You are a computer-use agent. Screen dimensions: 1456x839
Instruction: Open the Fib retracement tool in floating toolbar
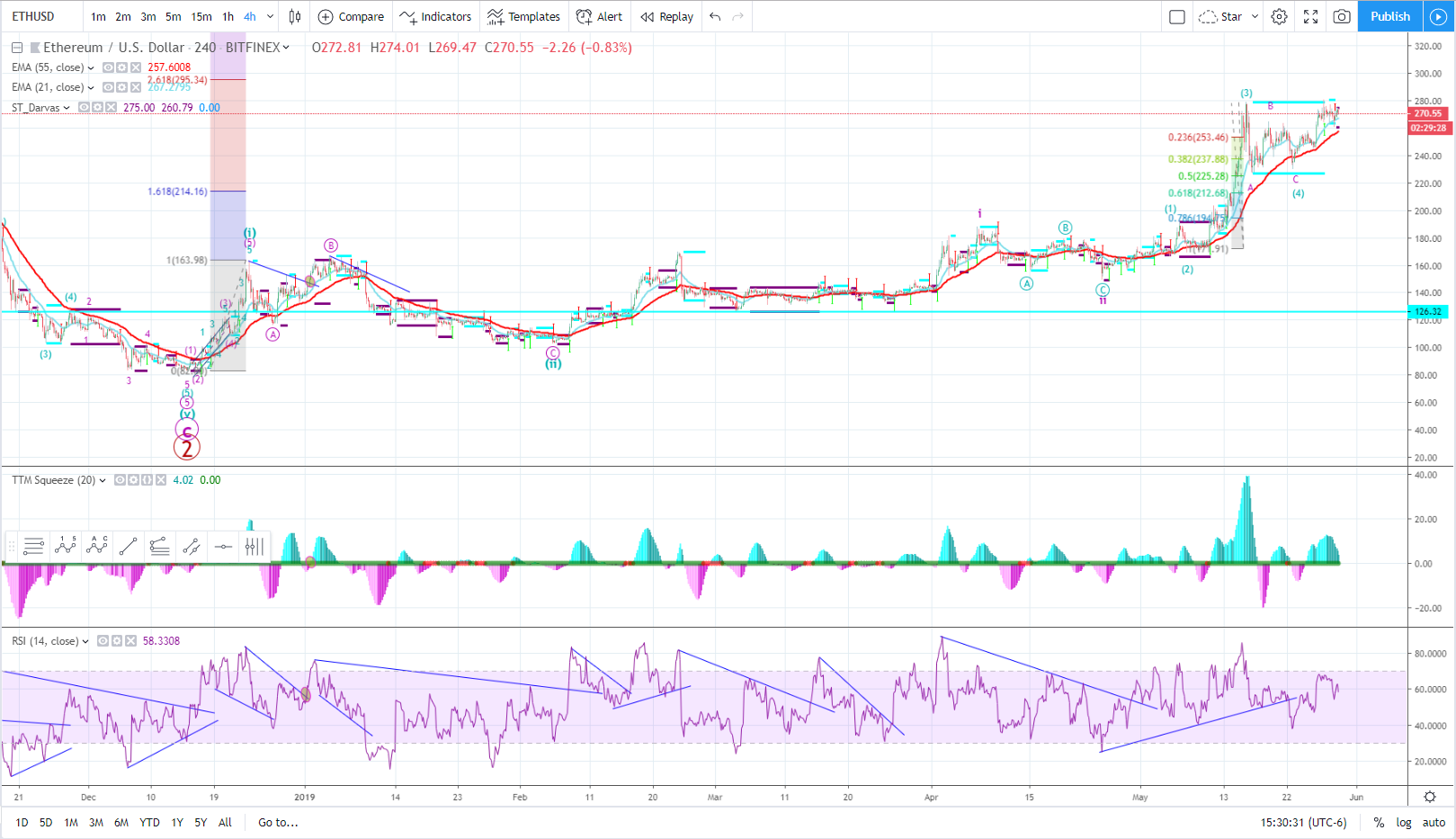(33, 546)
